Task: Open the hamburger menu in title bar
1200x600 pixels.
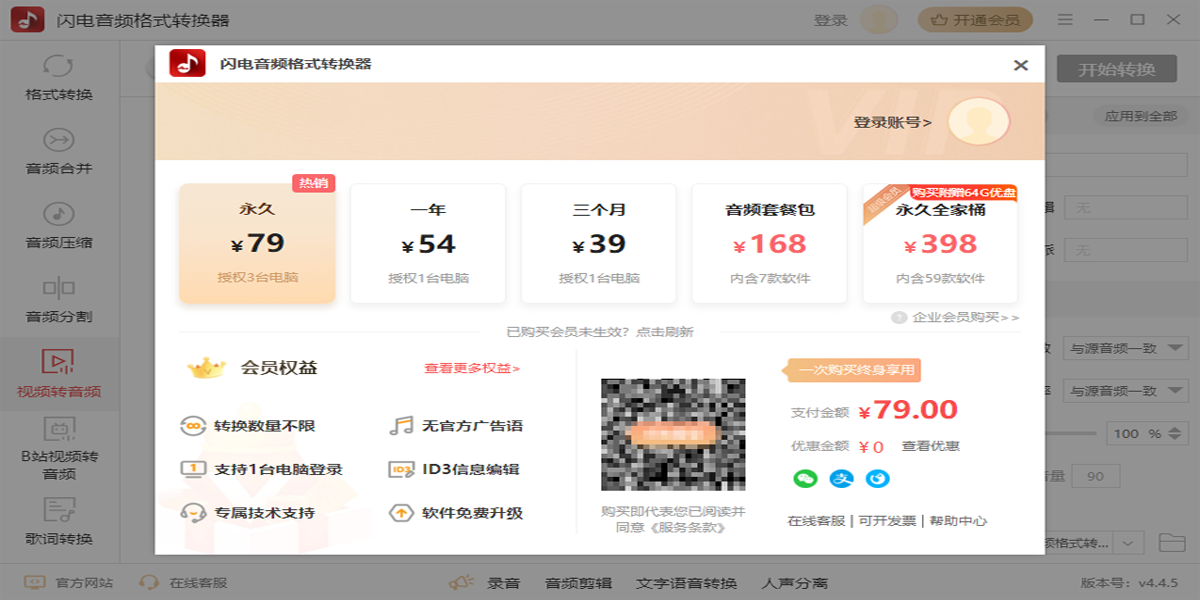Action: [x=1065, y=20]
